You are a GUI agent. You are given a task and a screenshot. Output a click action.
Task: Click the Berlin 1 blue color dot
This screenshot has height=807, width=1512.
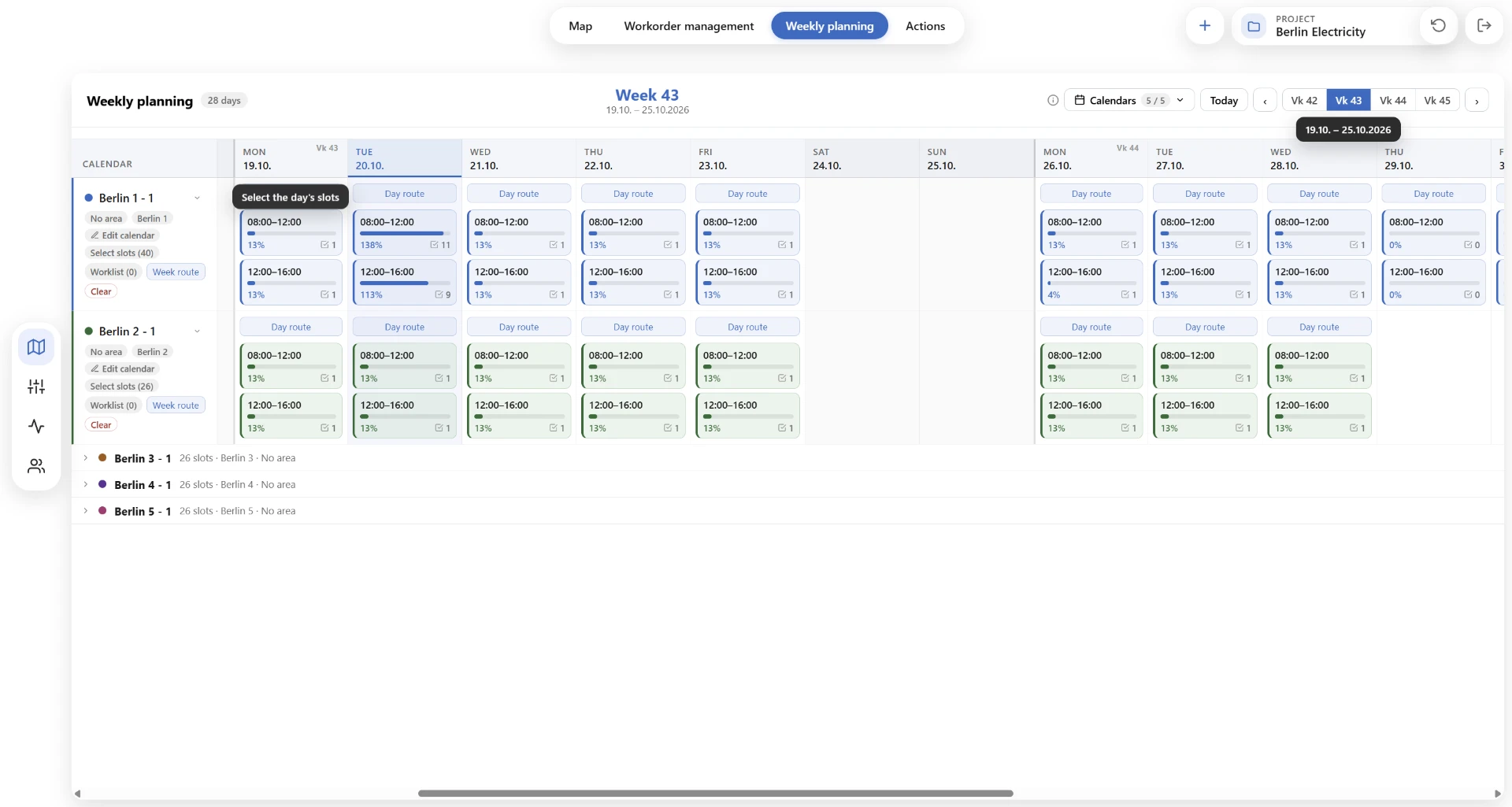(89, 198)
